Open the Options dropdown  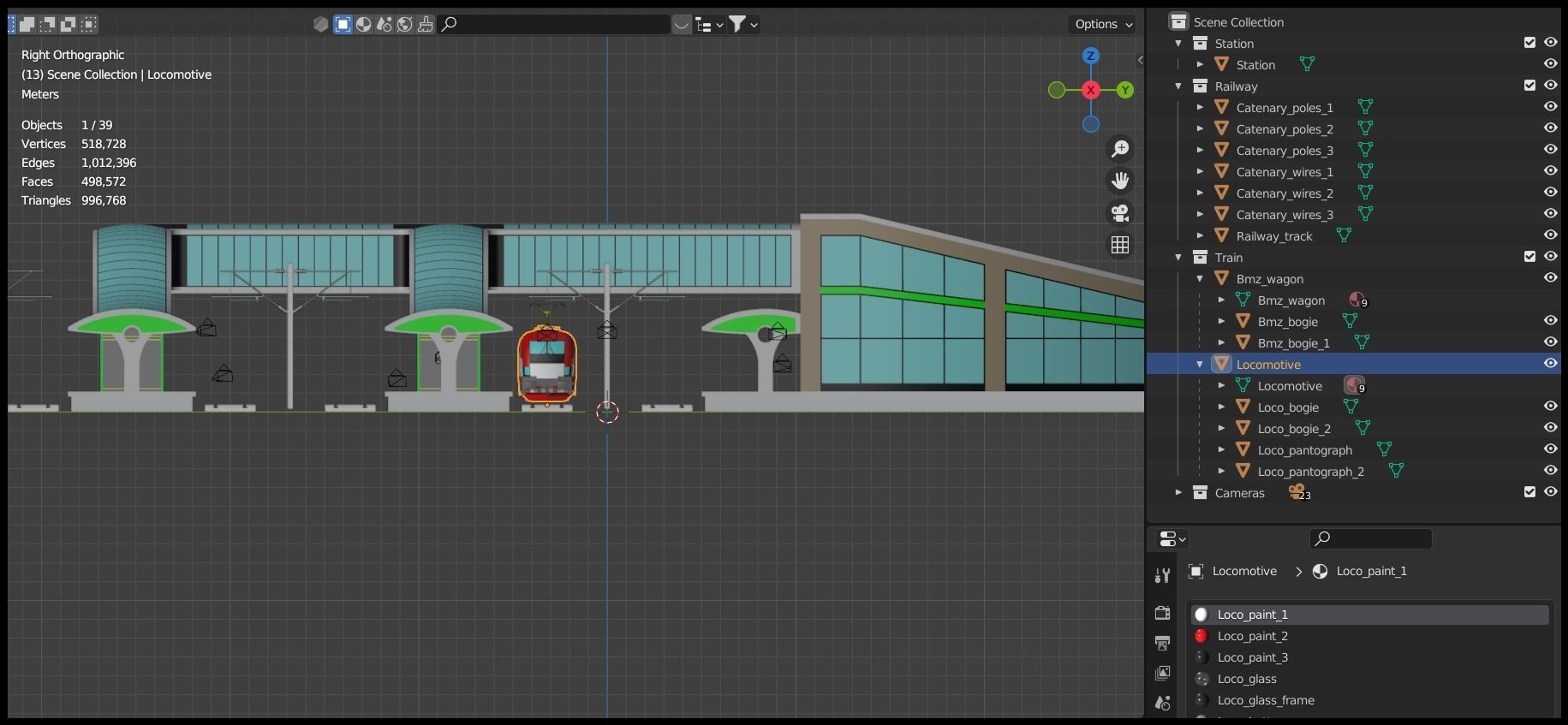pyautogui.click(x=1103, y=24)
